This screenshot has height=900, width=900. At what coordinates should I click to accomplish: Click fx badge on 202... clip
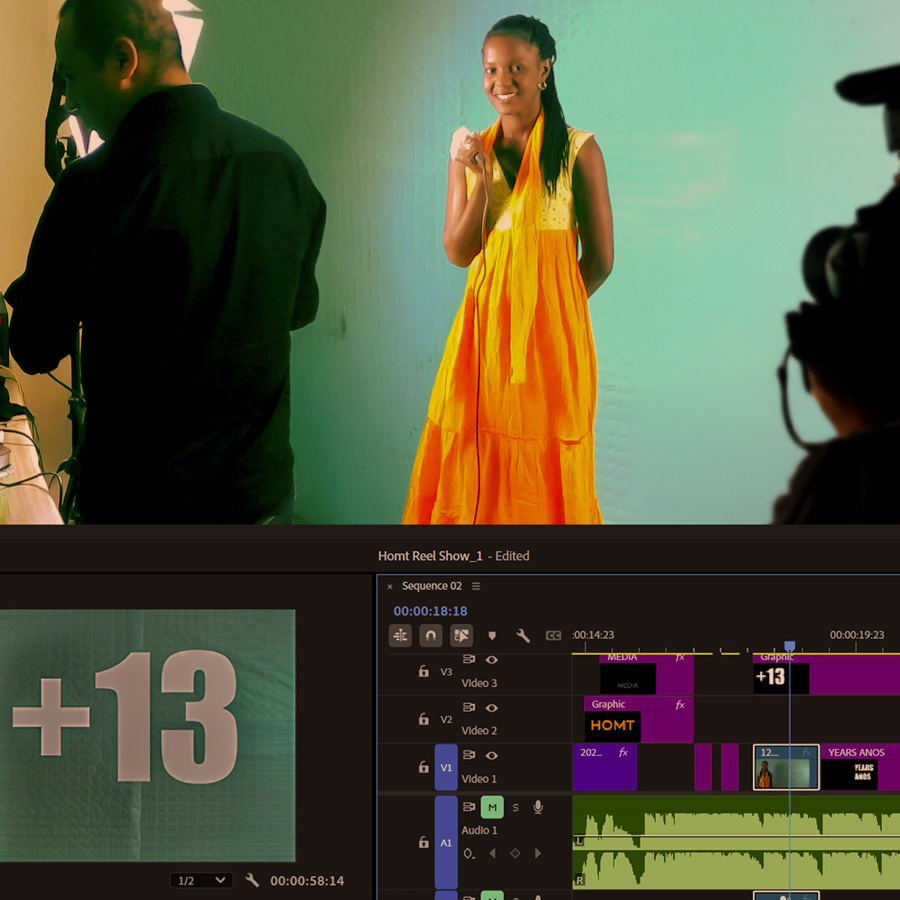[x=623, y=752]
